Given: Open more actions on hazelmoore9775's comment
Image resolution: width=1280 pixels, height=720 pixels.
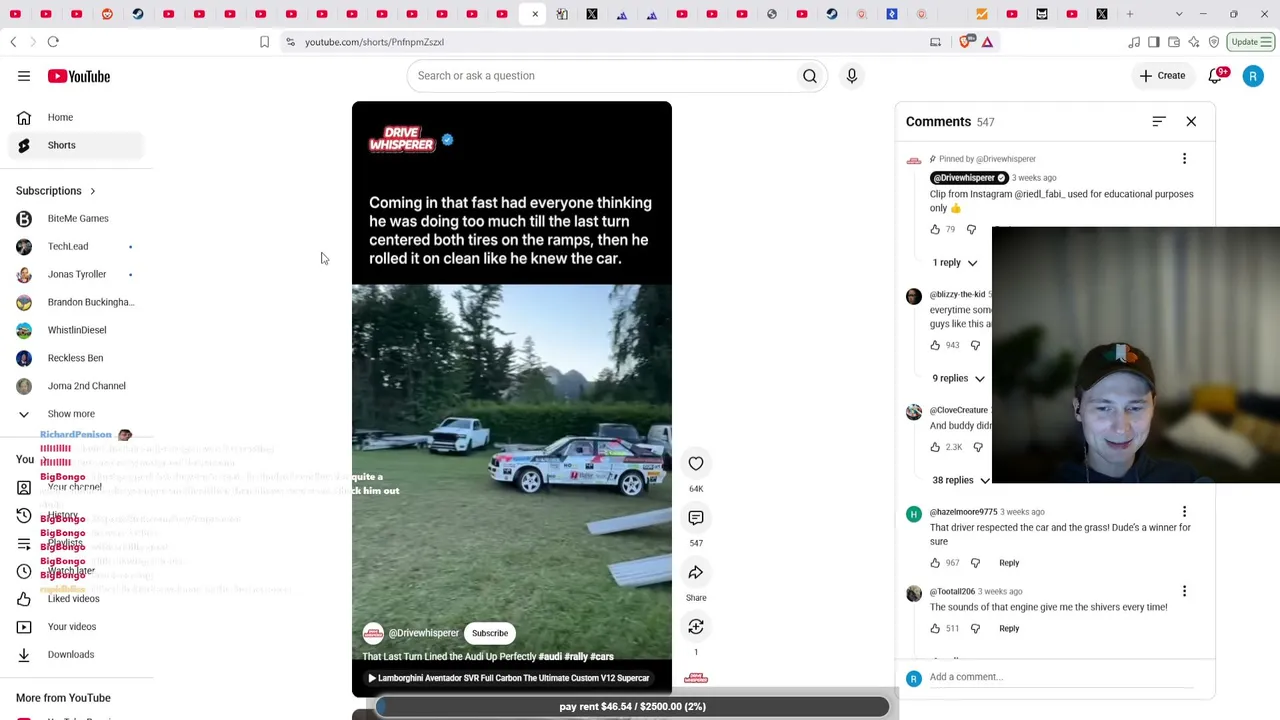Looking at the screenshot, I should [x=1185, y=512].
